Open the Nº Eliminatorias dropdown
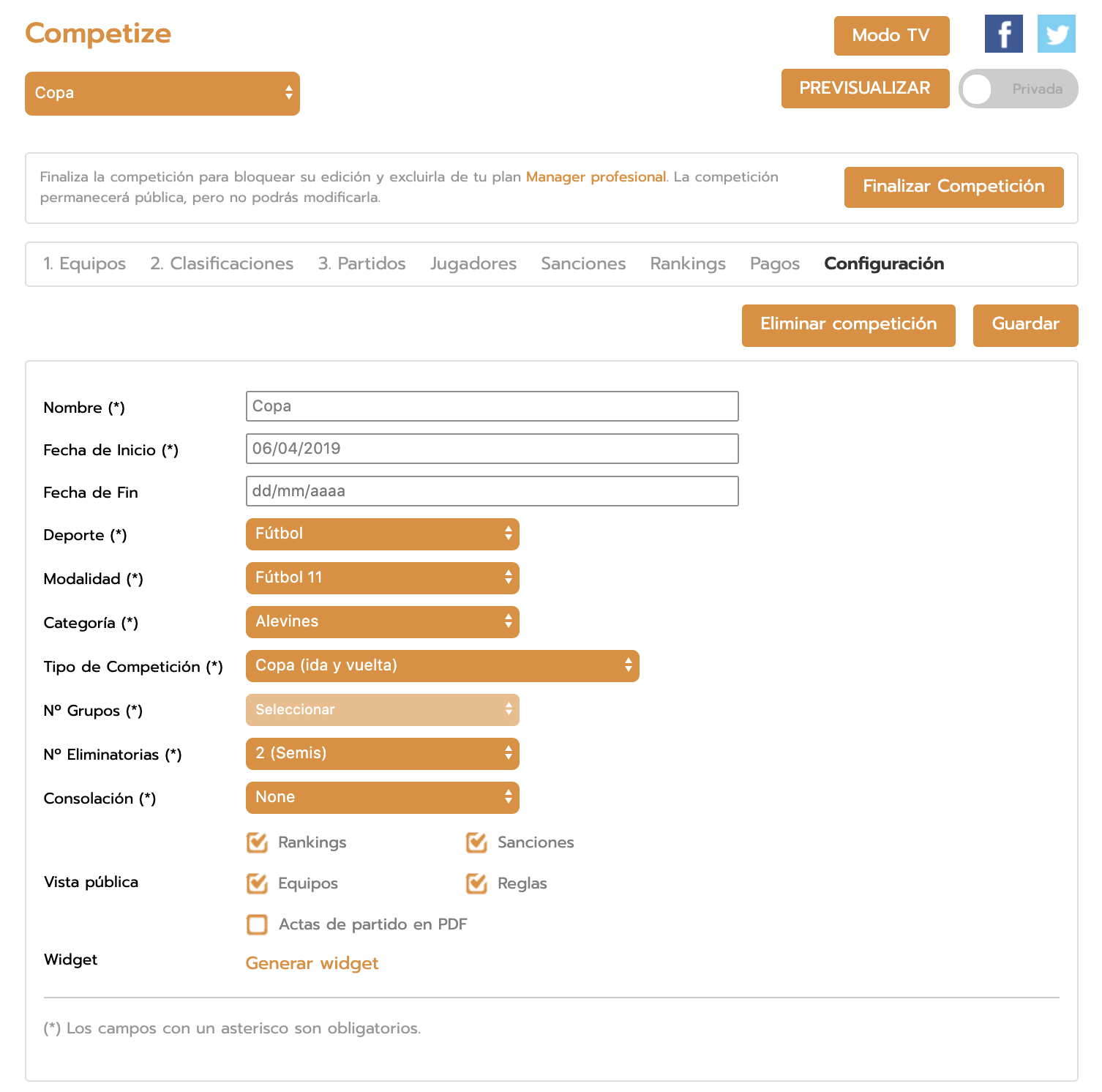This screenshot has width=1102, height=1092. [x=382, y=754]
